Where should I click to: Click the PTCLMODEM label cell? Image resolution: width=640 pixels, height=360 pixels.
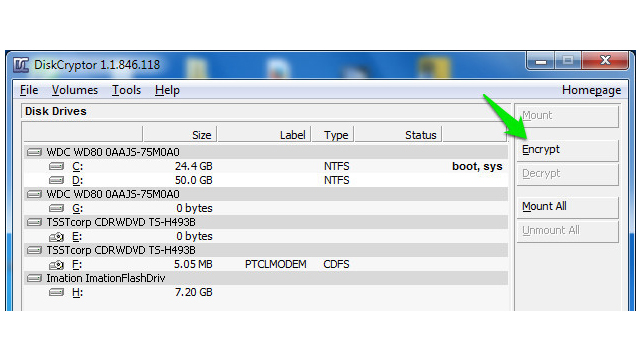[x=276, y=265]
